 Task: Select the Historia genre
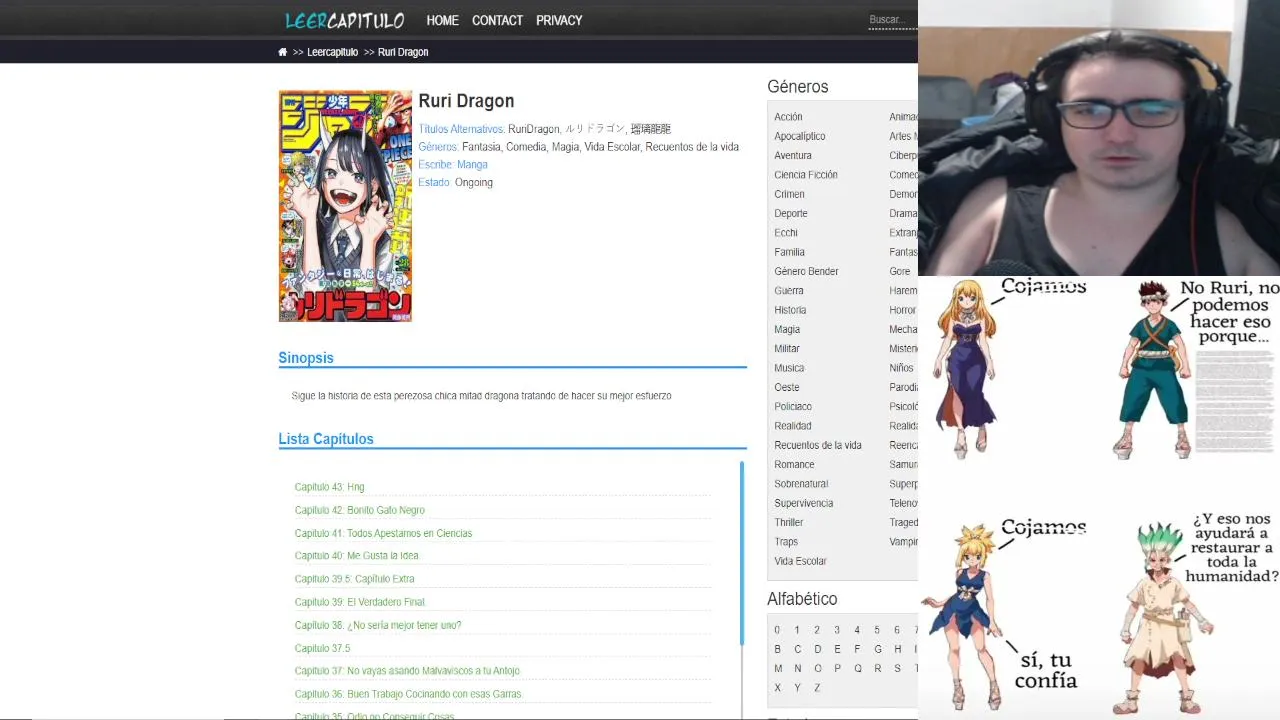point(790,310)
